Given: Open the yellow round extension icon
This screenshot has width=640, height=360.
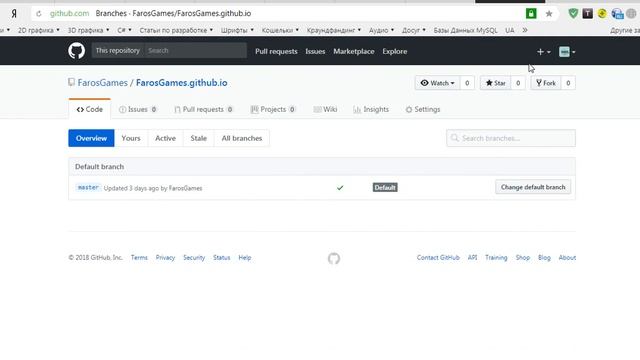Looking at the screenshot, I should point(602,13).
